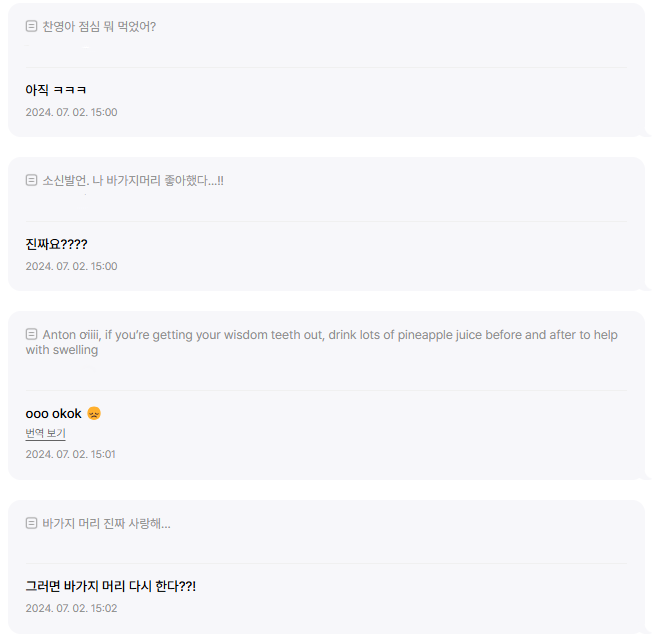
Task: Click the '2024. 07. 02. 15:01' timestamp
Action: [x=71, y=454]
